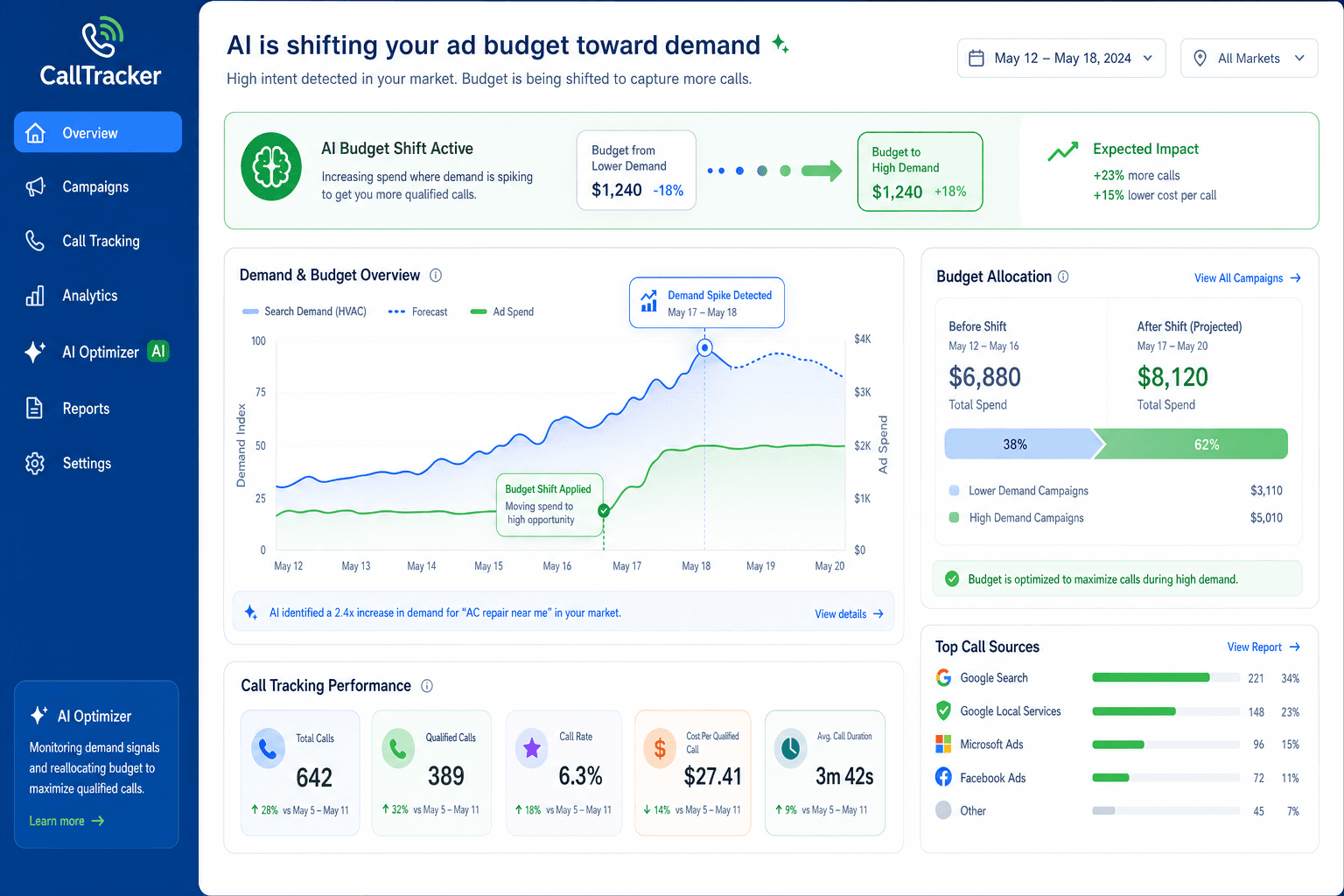
Task: Click the Analytics bar chart icon
Action: pyautogui.click(x=35, y=296)
